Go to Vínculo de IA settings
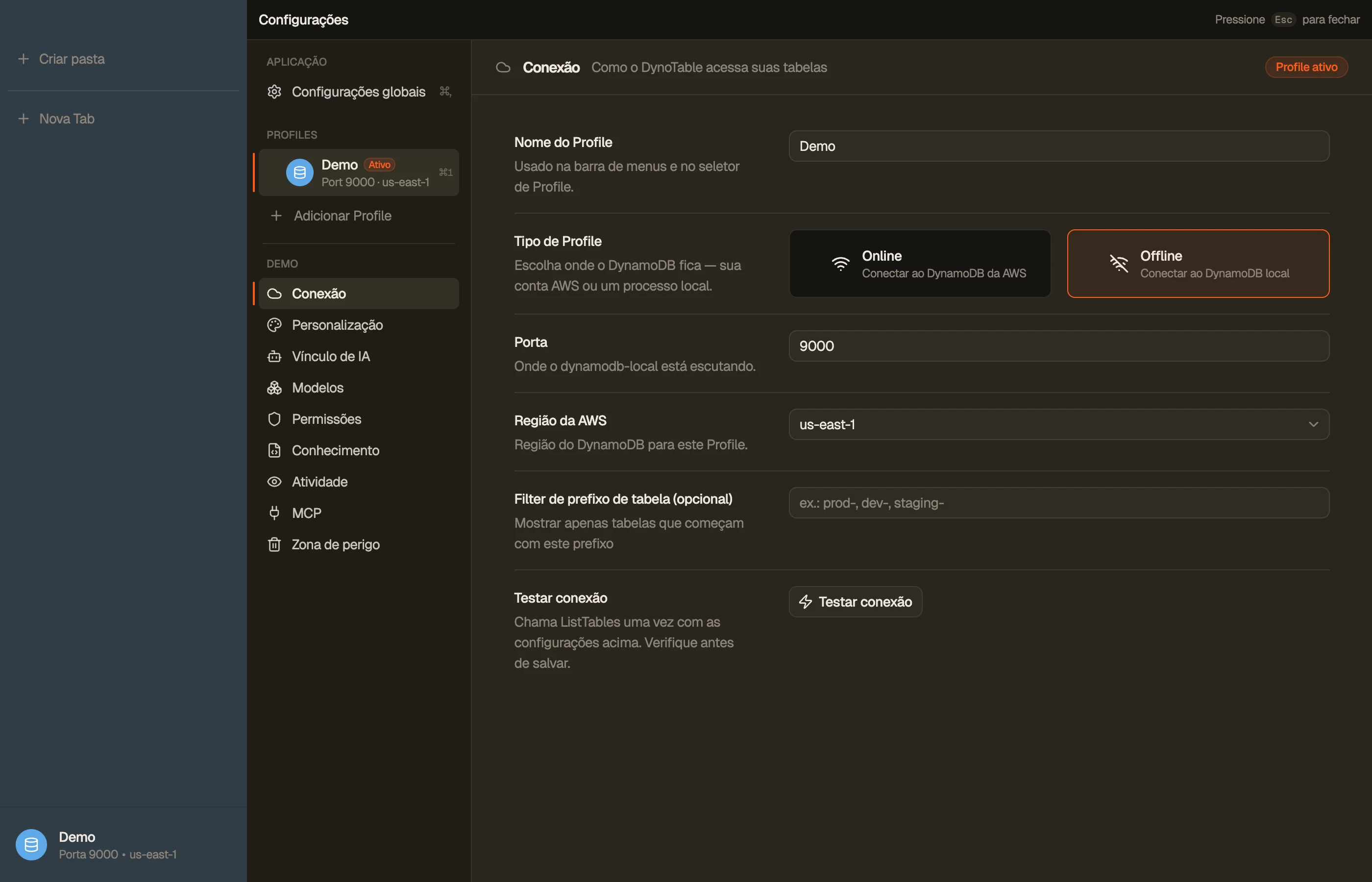The image size is (1372, 882). (359, 356)
